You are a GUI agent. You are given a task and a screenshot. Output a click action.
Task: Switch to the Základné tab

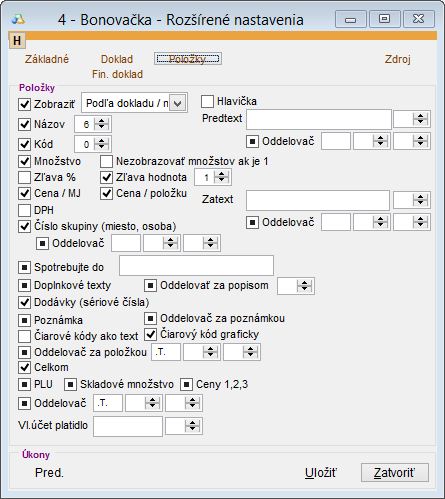(47, 59)
